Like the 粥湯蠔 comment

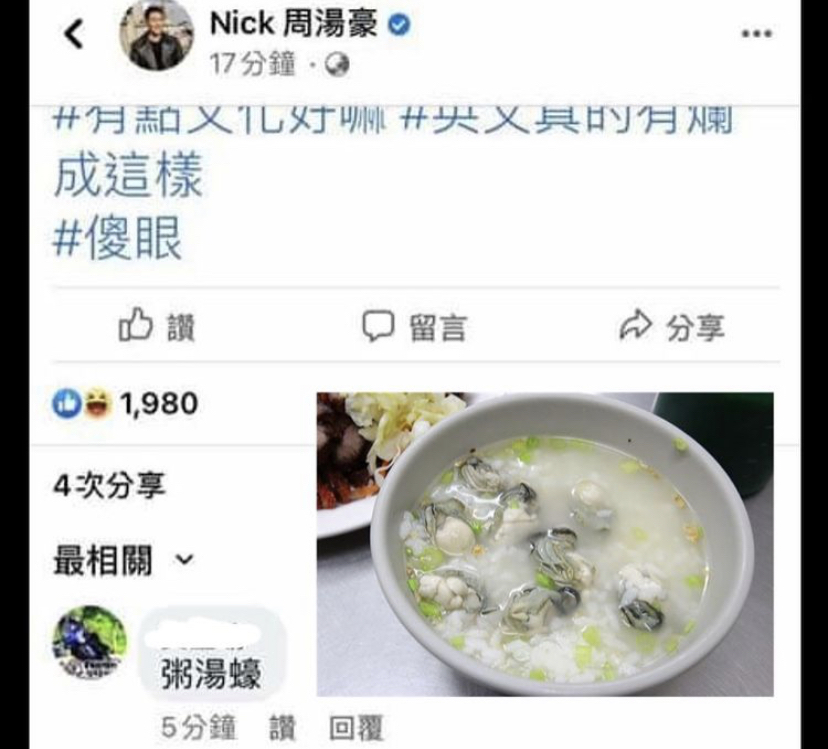click(283, 728)
